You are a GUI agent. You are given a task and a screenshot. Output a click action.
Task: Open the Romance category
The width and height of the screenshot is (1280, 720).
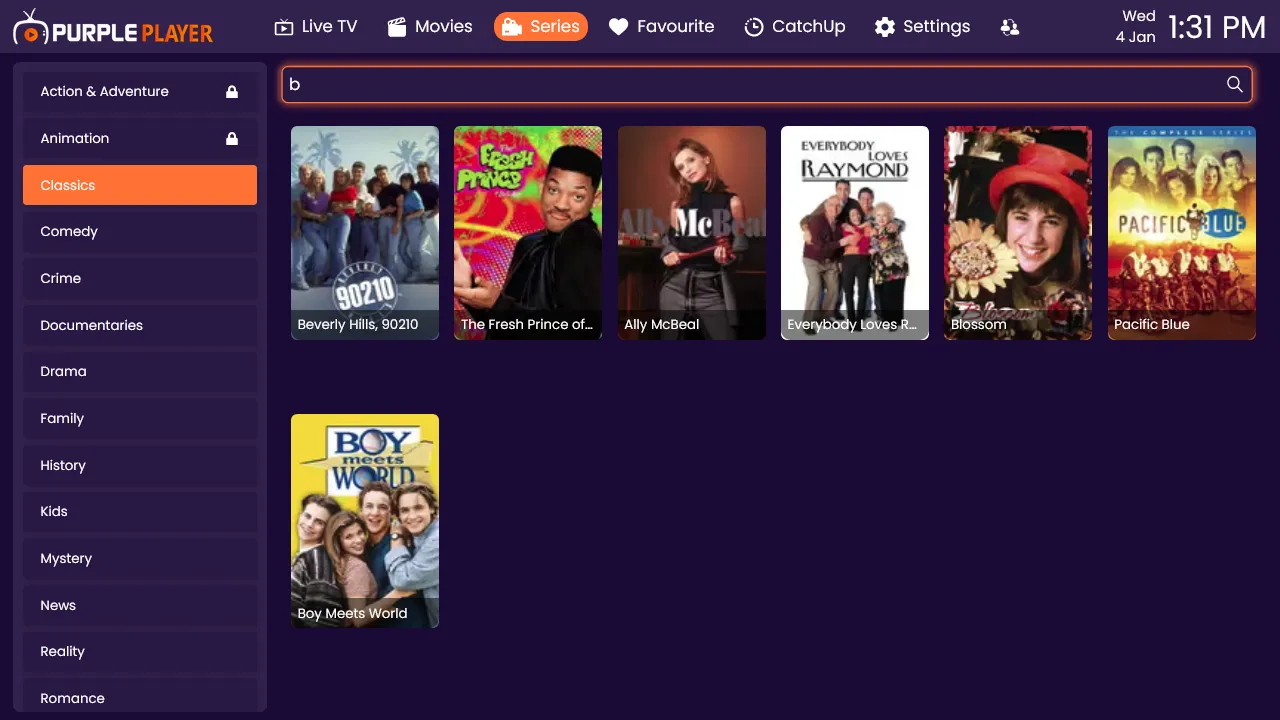140,696
